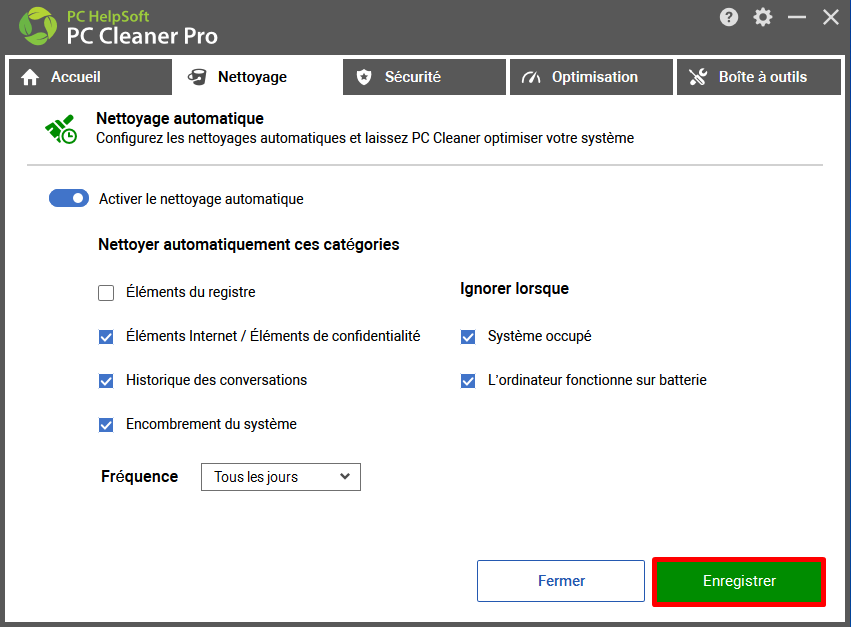This screenshot has height=627, width=851.
Task: Minimize the PC Cleaner Pro window
Action: pos(796,17)
